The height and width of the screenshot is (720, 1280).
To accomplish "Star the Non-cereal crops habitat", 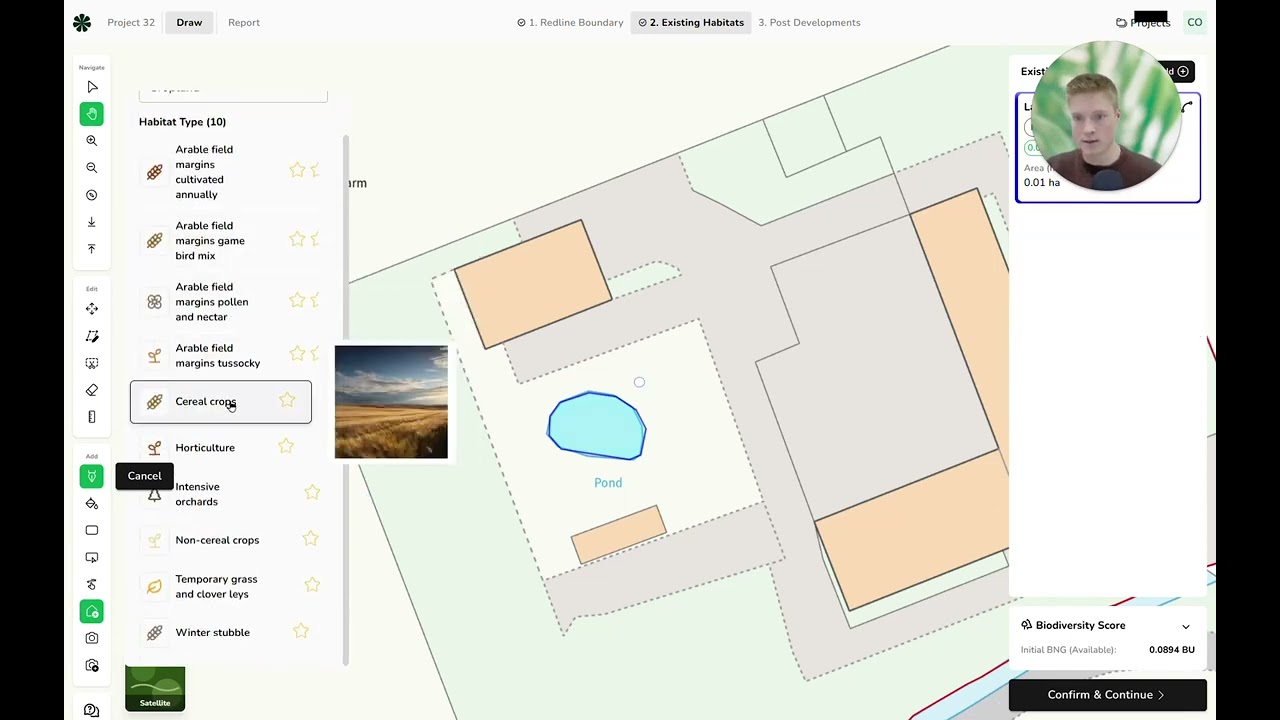I will click(x=311, y=539).
